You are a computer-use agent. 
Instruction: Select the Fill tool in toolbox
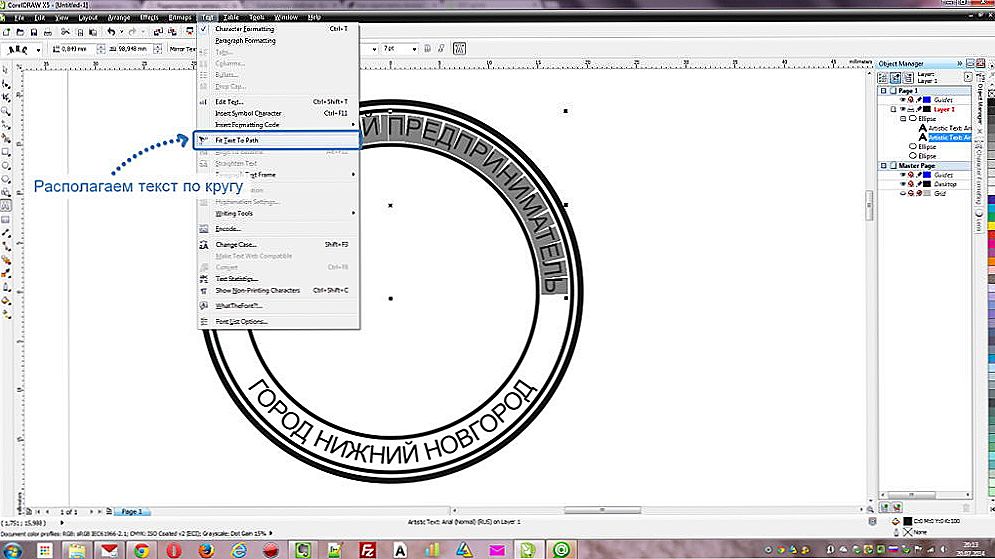[x=6, y=300]
